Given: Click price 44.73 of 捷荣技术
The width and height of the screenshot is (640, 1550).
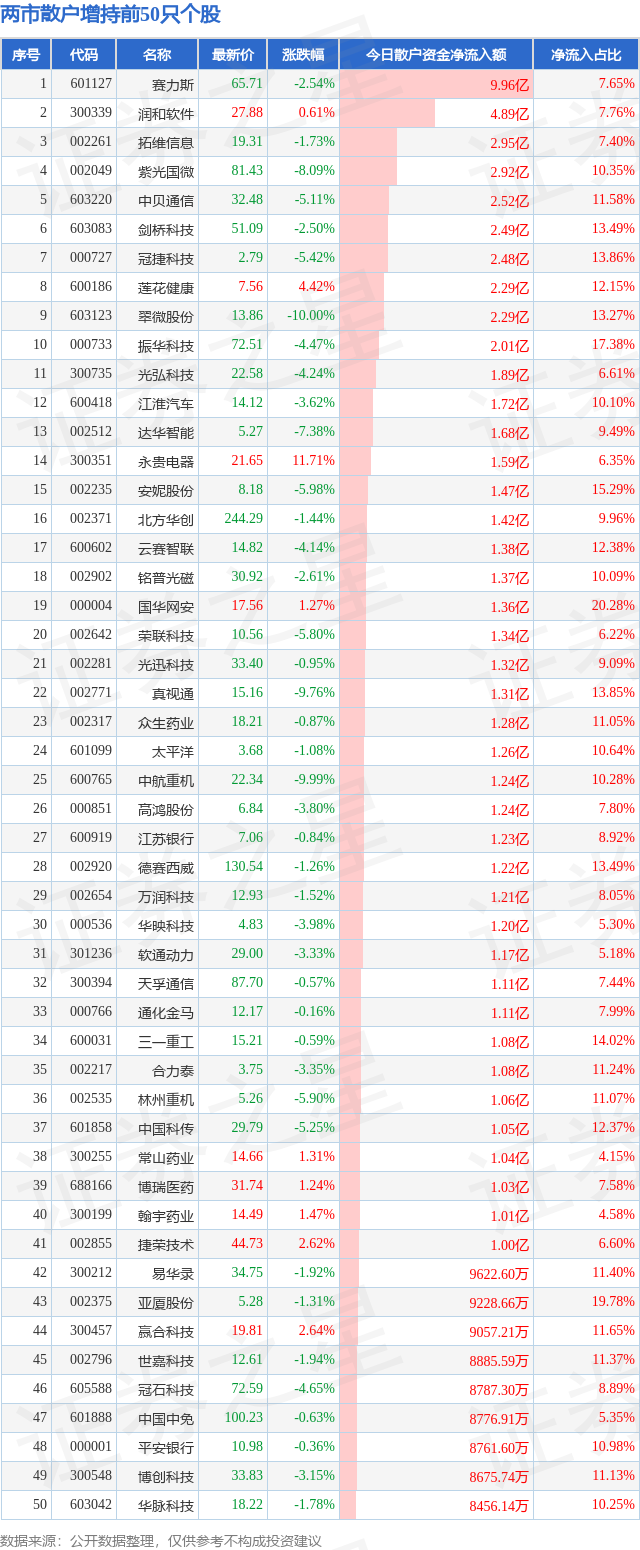Looking at the screenshot, I should [247, 1244].
